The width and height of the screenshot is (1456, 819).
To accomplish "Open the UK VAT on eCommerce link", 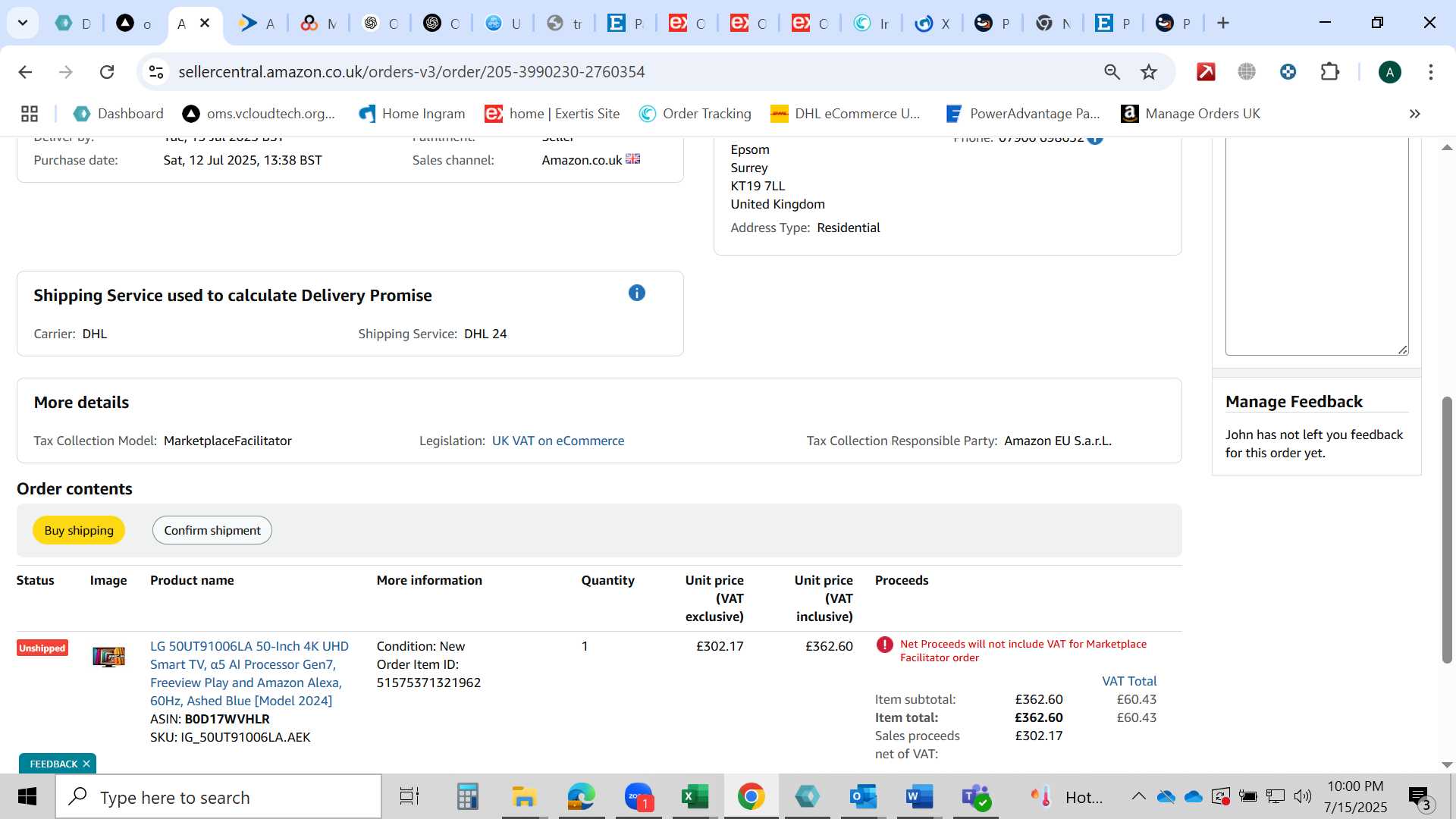I will tap(558, 441).
